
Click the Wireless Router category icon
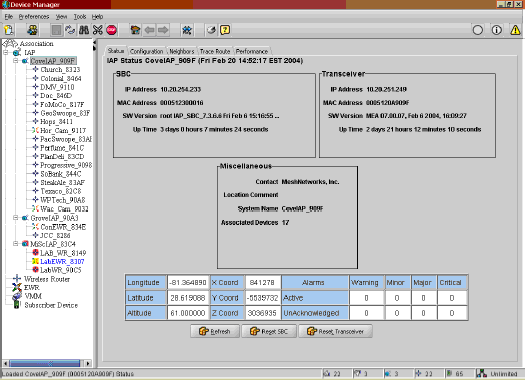(x=17, y=279)
